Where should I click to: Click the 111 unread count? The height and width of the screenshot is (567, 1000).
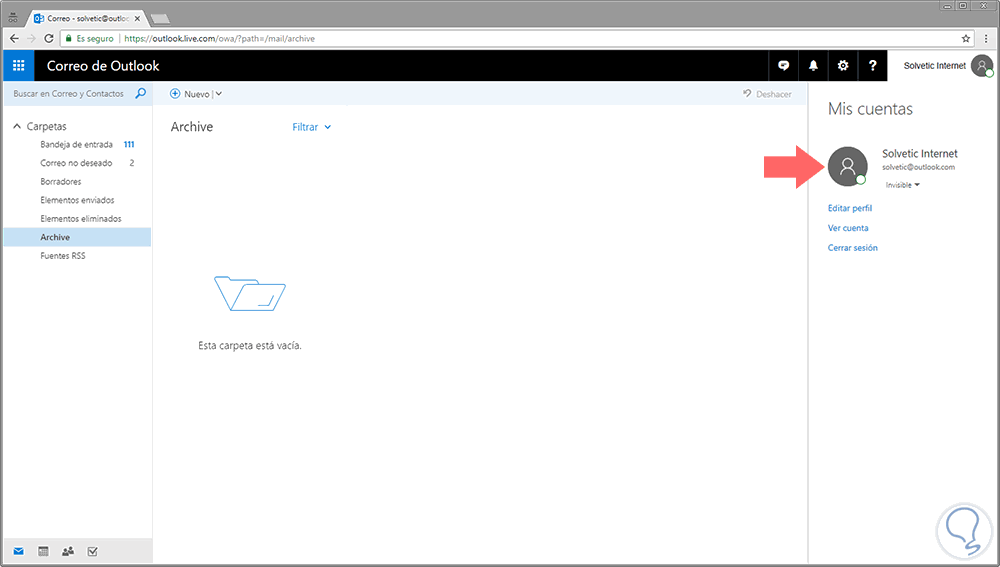coord(129,144)
